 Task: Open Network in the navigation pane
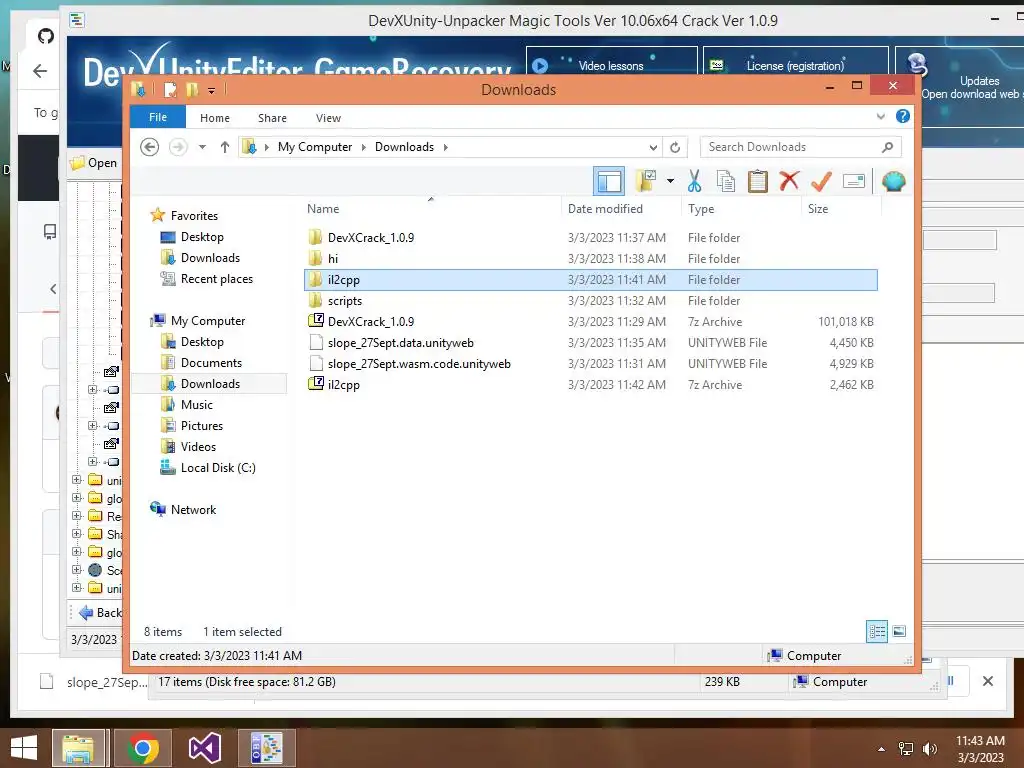pyautogui.click(x=193, y=509)
